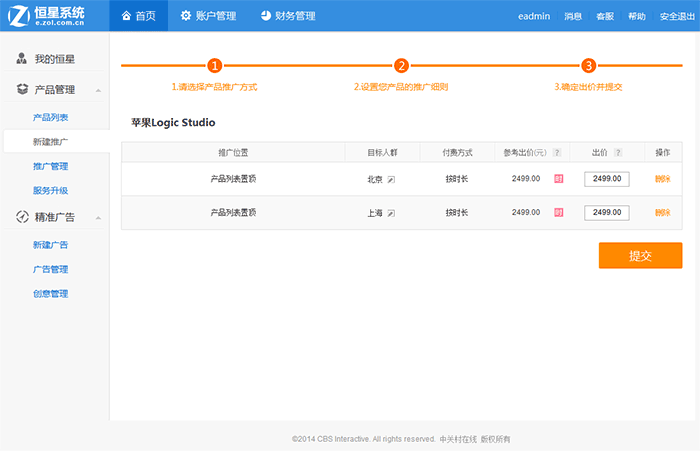Focus the 出价 input for 上海 row
This screenshot has height=451, width=700.
pyautogui.click(x=606, y=212)
